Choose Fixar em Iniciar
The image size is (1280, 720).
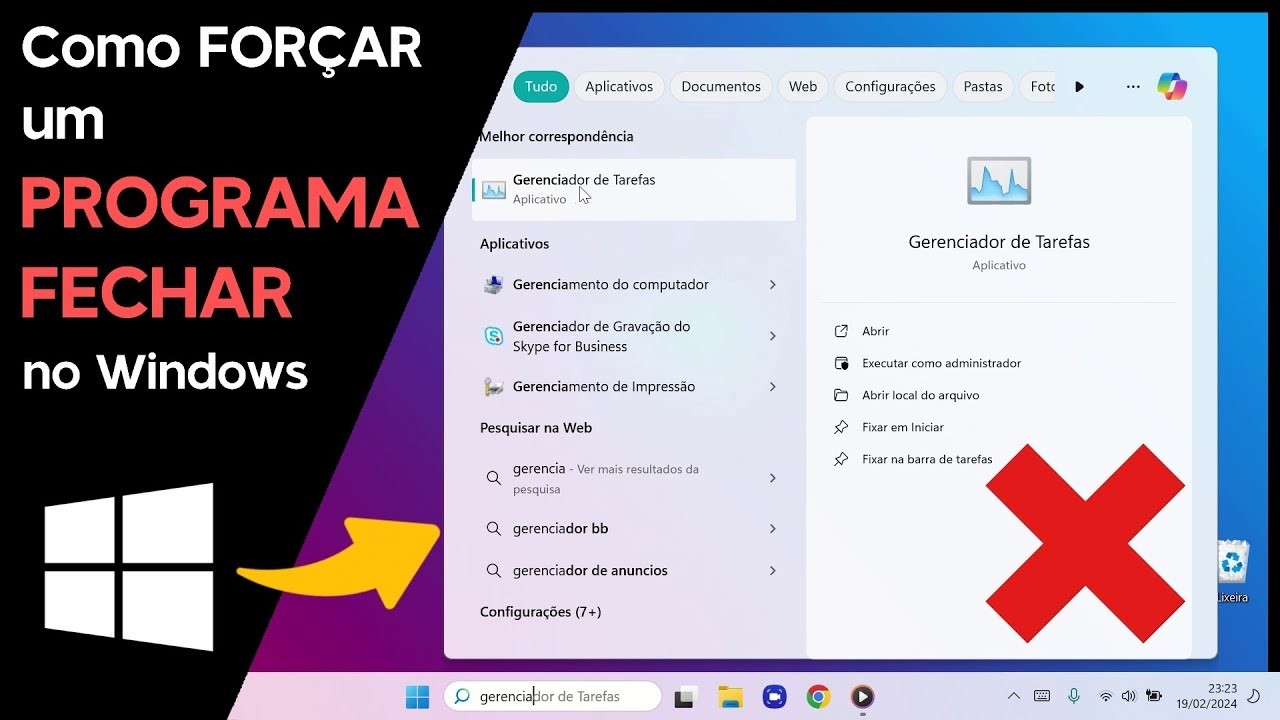tap(902, 427)
